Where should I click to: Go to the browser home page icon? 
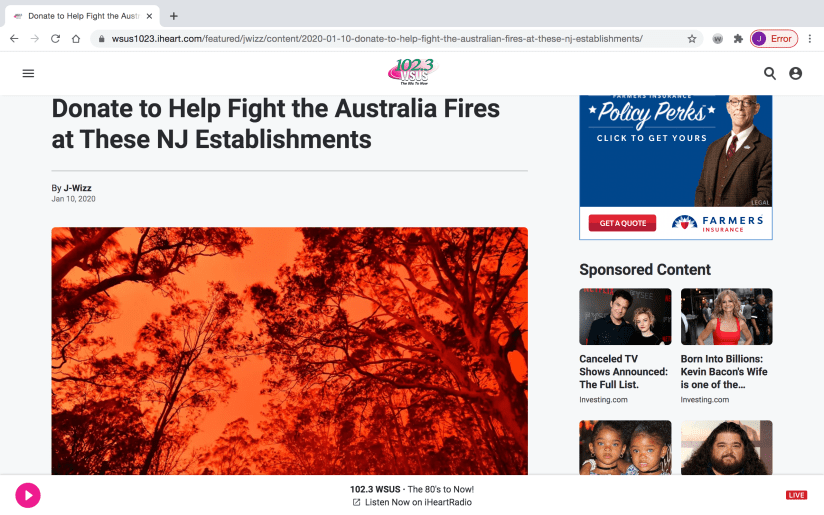76,39
